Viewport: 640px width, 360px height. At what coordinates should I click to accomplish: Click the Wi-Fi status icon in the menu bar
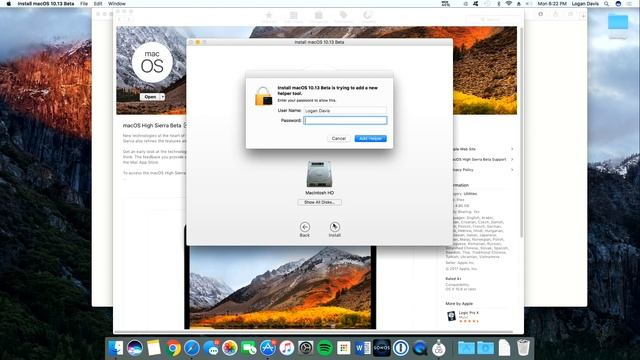[509, 4]
